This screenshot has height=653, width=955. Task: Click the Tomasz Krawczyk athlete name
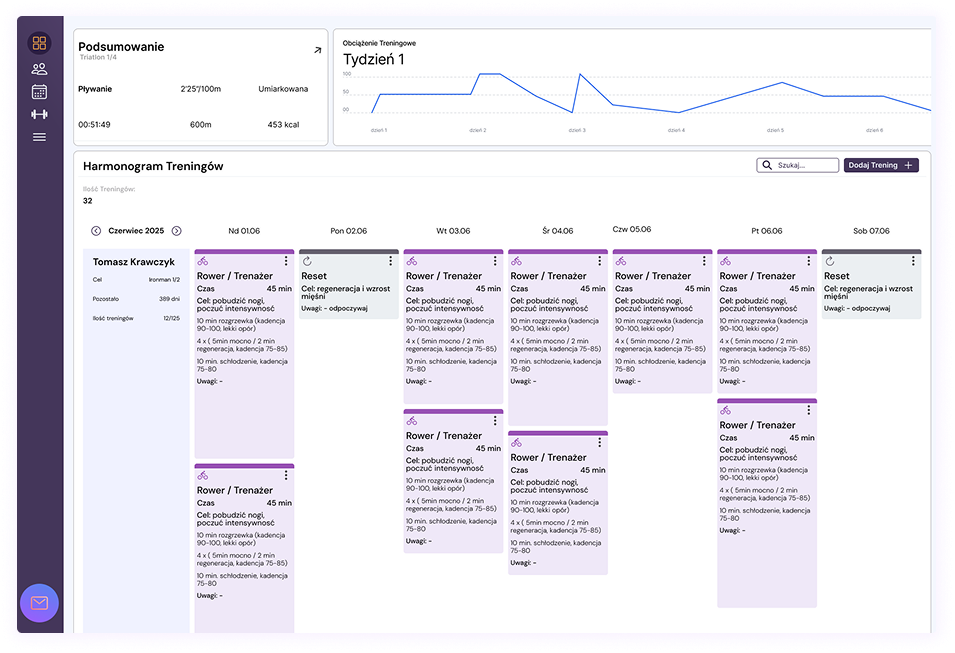134,262
